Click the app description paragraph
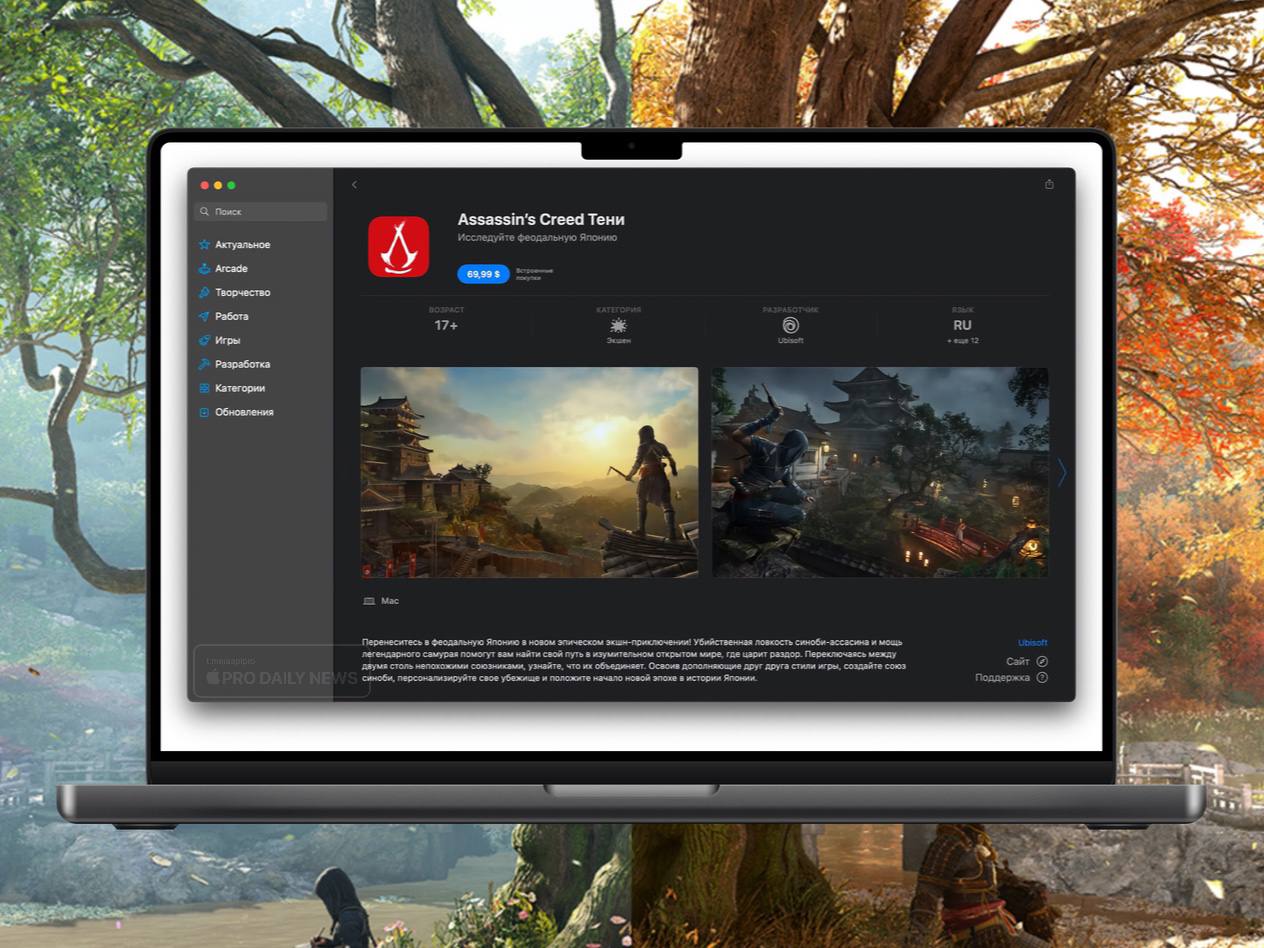1264x948 pixels. point(634,660)
